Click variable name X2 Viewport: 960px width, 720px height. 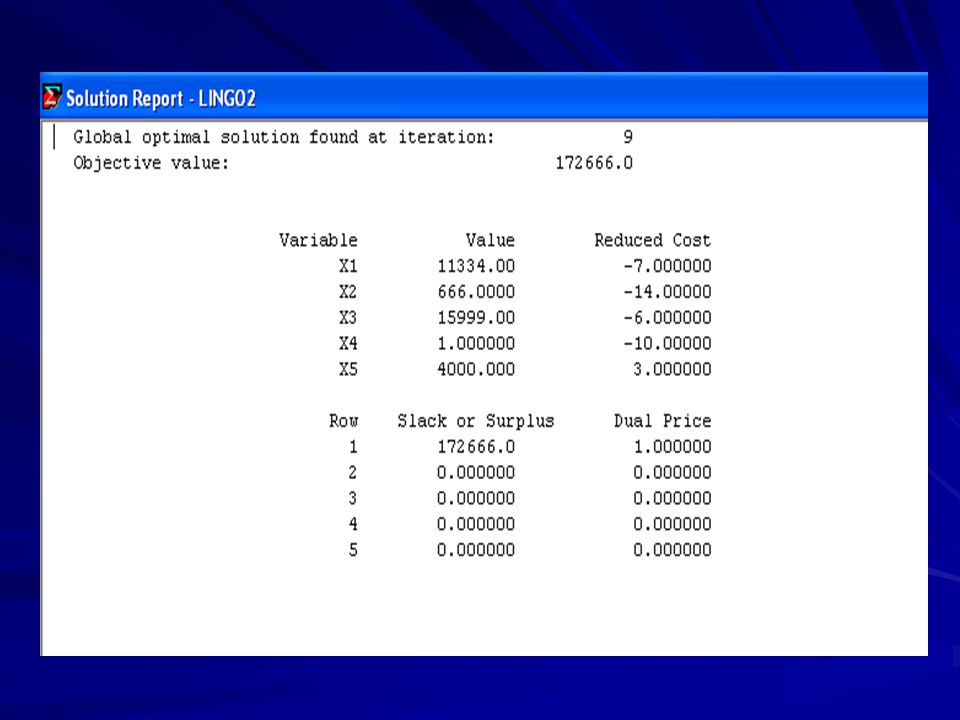(x=348, y=292)
